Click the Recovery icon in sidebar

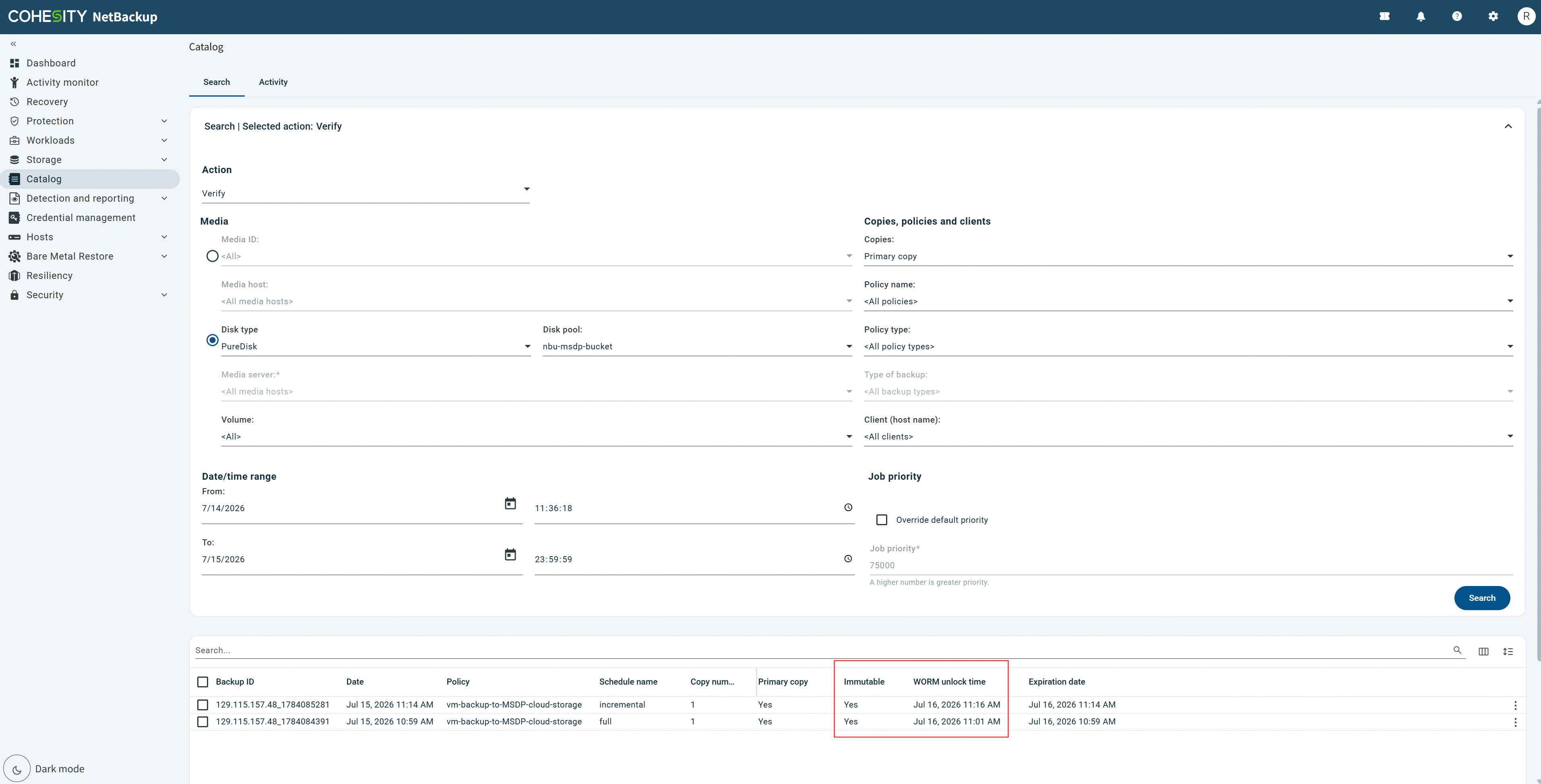click(x=14, y=102)
